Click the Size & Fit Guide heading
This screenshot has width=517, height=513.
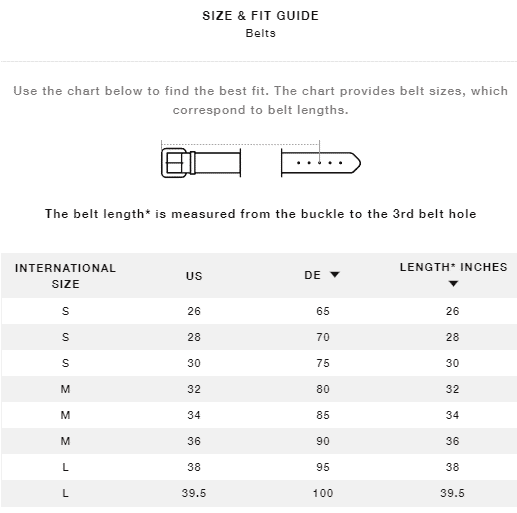click(260, 16)
